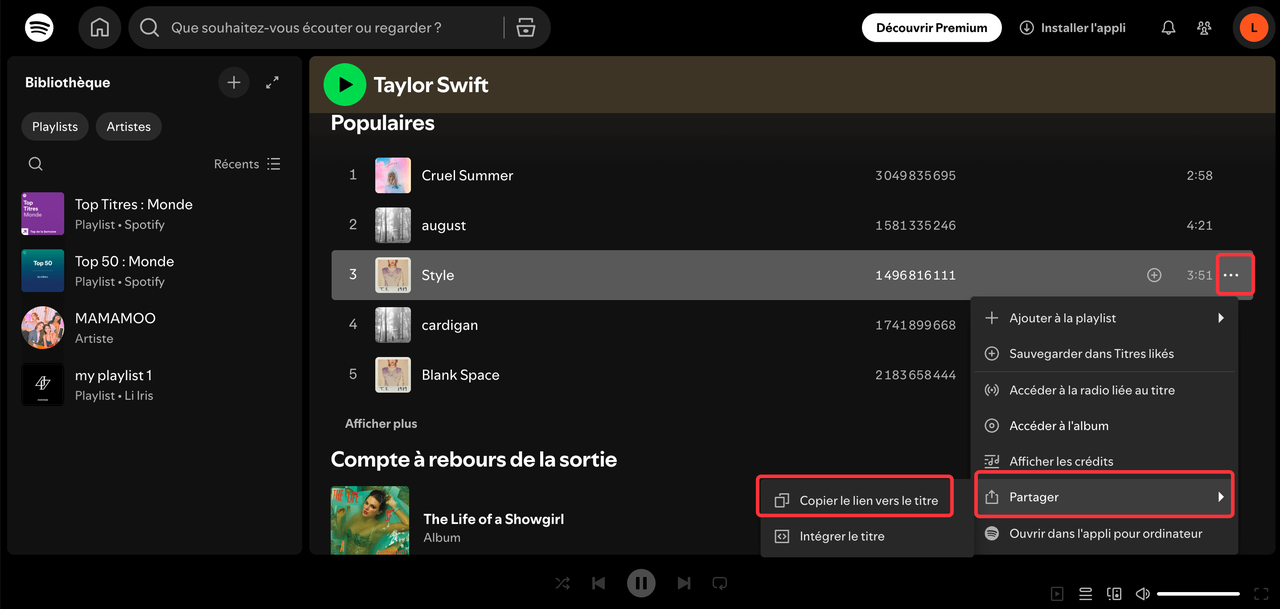Play Taylor Swift with green play button
This screenshot has height=609, width=1280.
(345, 85)
